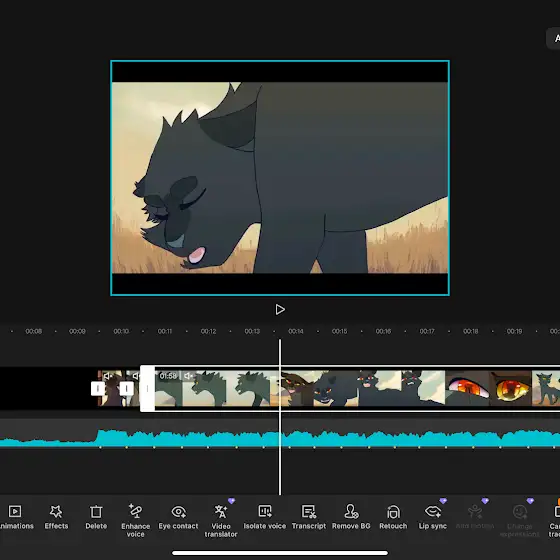Tap the 00:09 time label
The height and width of the screenshot is (560, 560).
tap(77, 331)
